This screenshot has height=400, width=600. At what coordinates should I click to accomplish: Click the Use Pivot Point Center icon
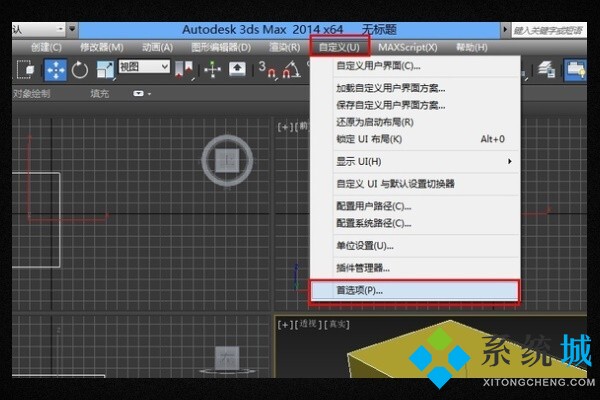point(184,70)
